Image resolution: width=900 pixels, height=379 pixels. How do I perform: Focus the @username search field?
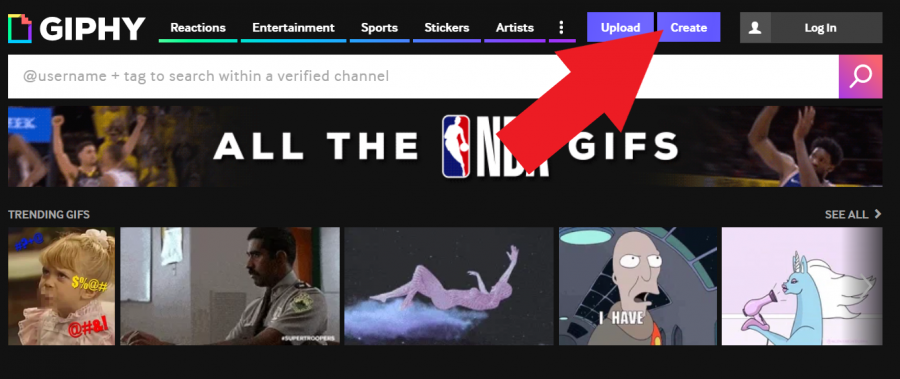(424, 76)
